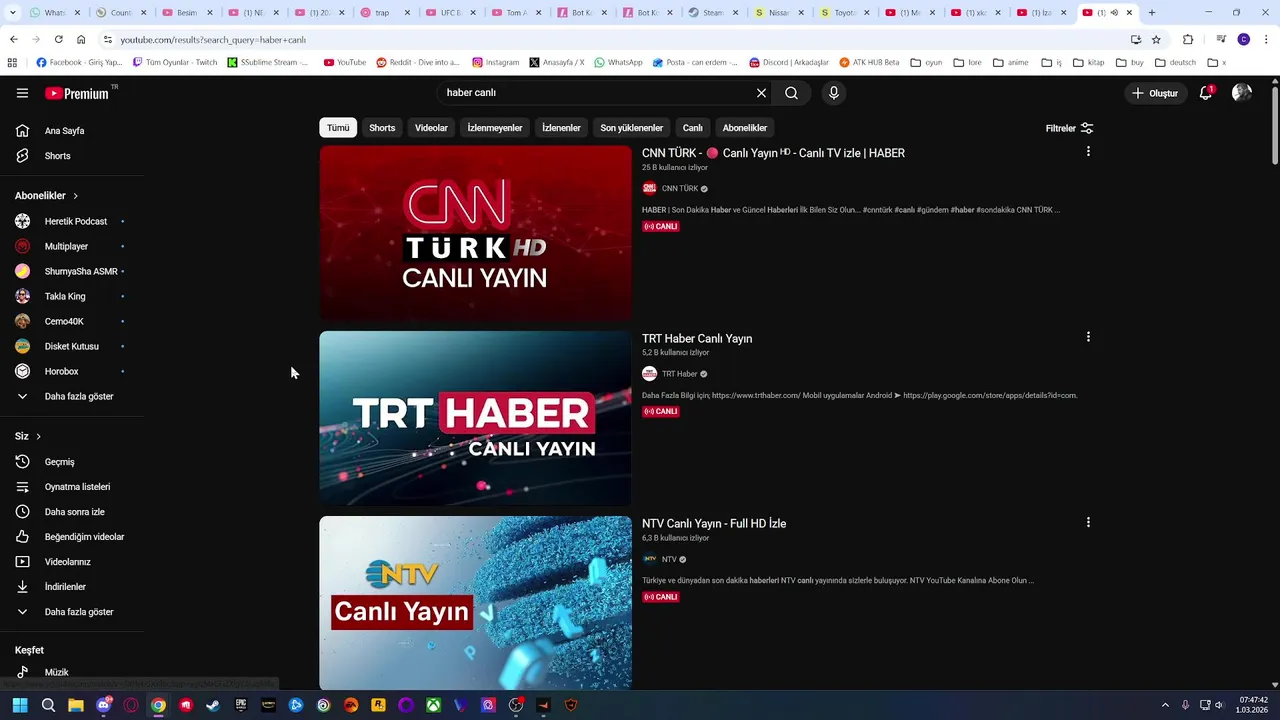
Task: Open the Abonelikler section chevron
Action: (75, 196)
